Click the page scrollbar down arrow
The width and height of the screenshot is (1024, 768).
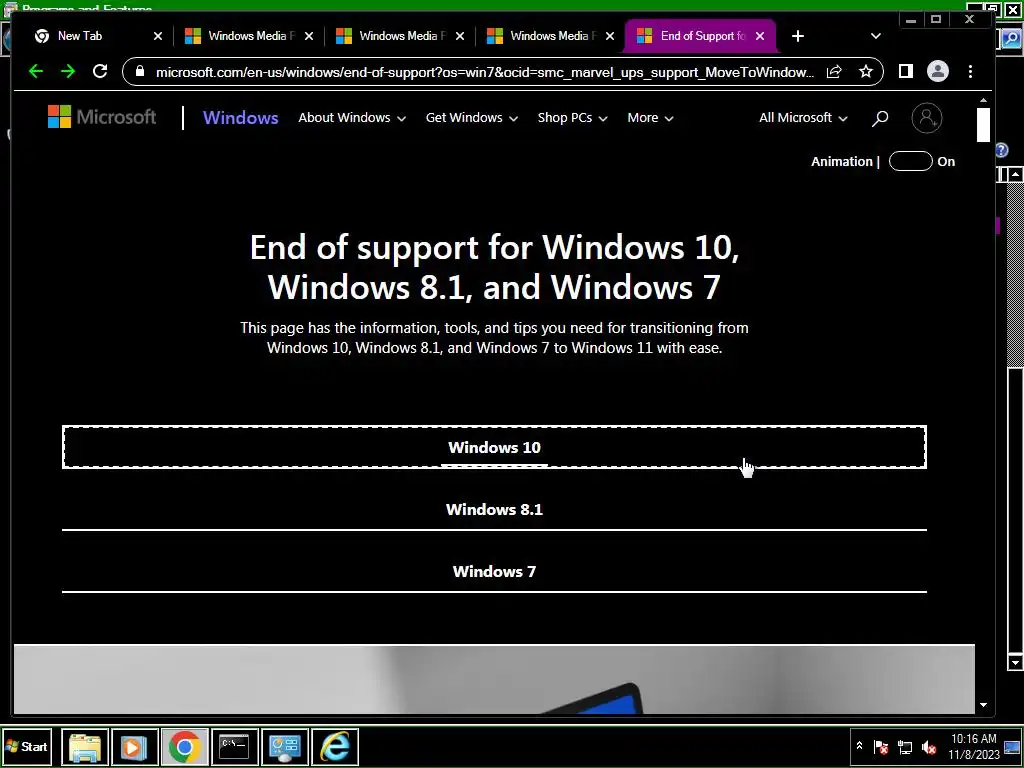pos(984,705)
